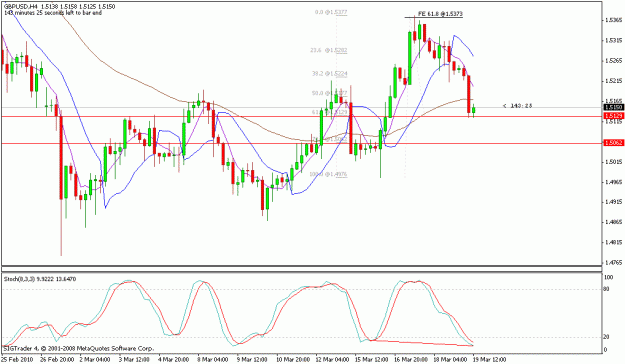The width and height of the screenshot is (625, 364).
Task: Click the '16 Mar 20:00' time axis label
Action: (411, 360)
